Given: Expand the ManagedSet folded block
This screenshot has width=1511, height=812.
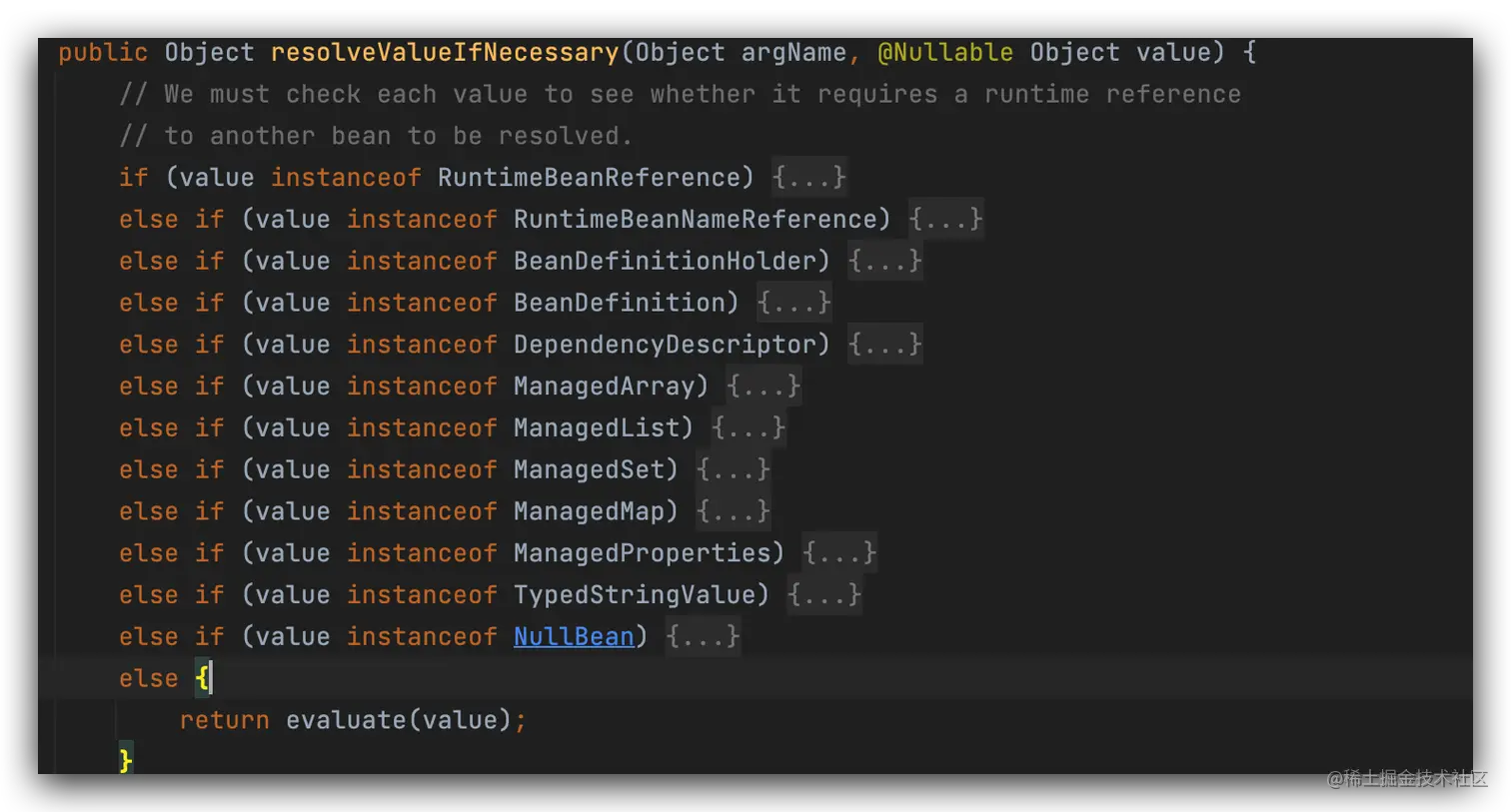Looking at the screenshot, I should [x=733, y=470].
